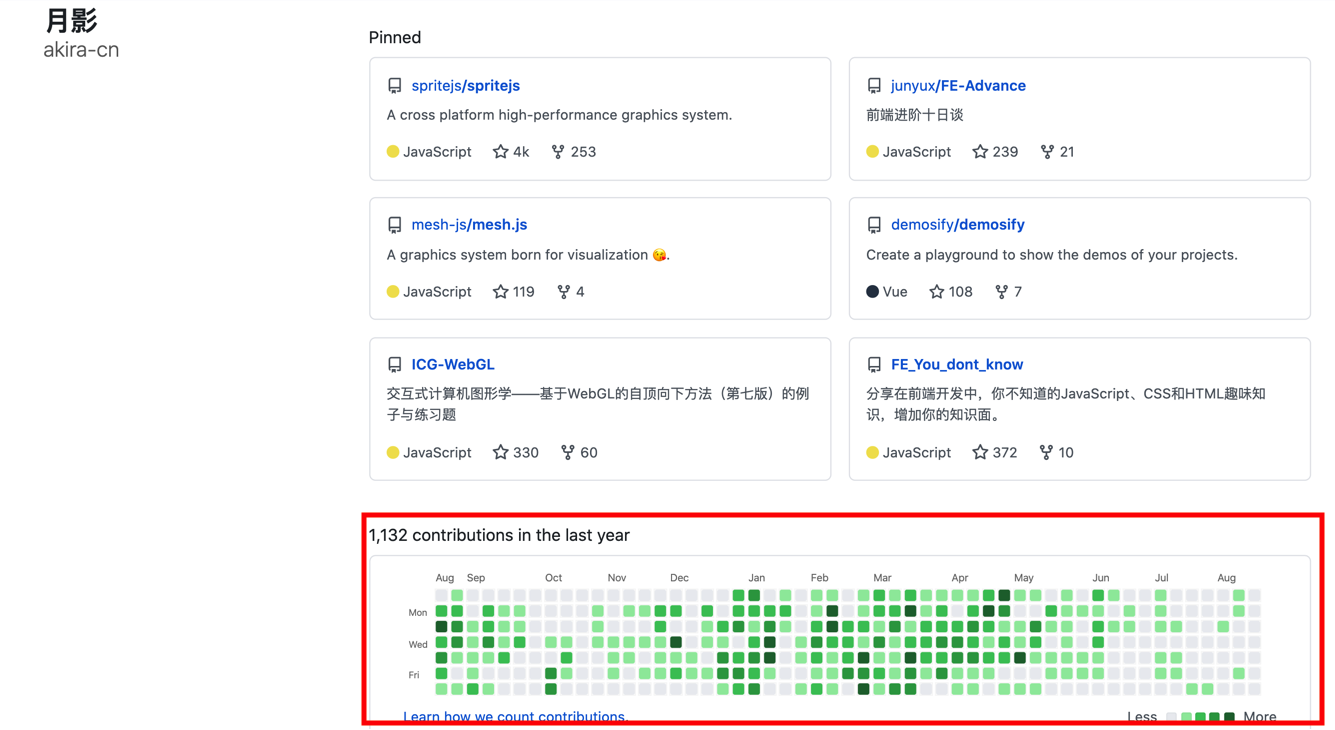
Task: Open the junyux/FE-Advance repository
Action: pos(957,86)
